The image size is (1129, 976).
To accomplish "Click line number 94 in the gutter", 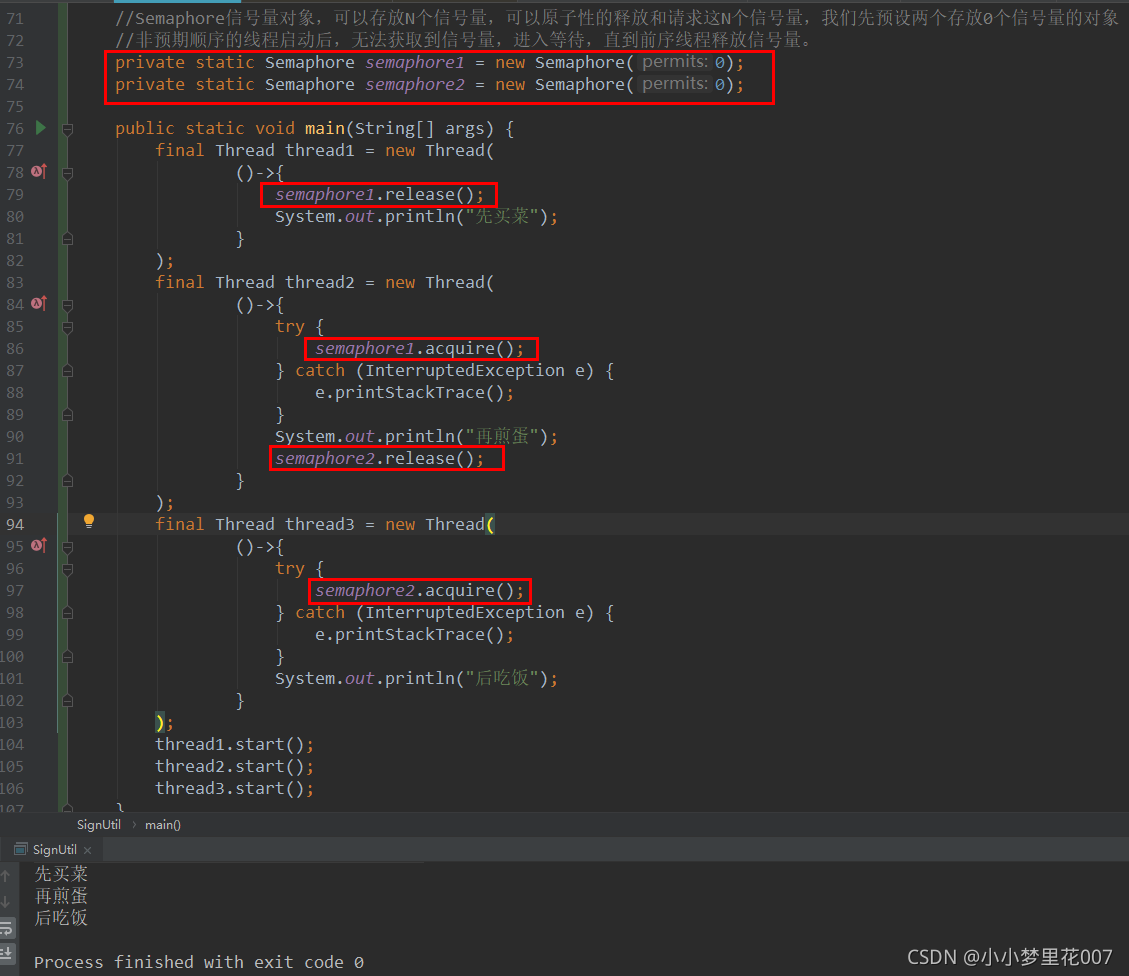I will pos(15,525).
